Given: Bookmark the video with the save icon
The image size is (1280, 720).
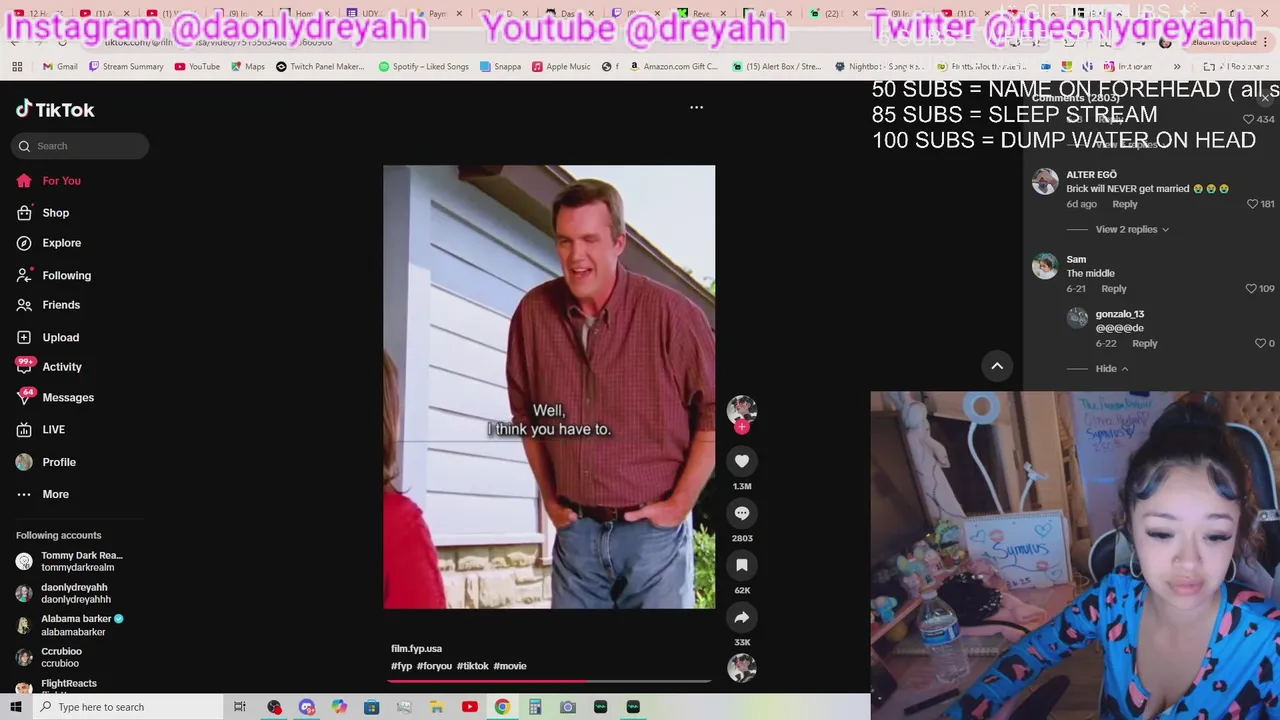Looking at the screenshot, I should pos(742,565).
